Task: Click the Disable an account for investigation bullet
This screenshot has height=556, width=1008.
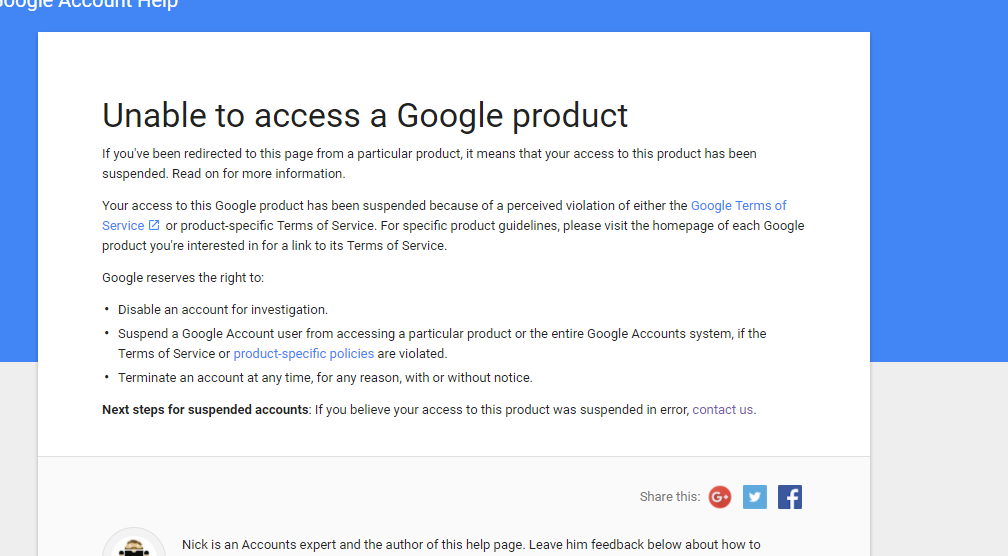Action: pos(222,310)
